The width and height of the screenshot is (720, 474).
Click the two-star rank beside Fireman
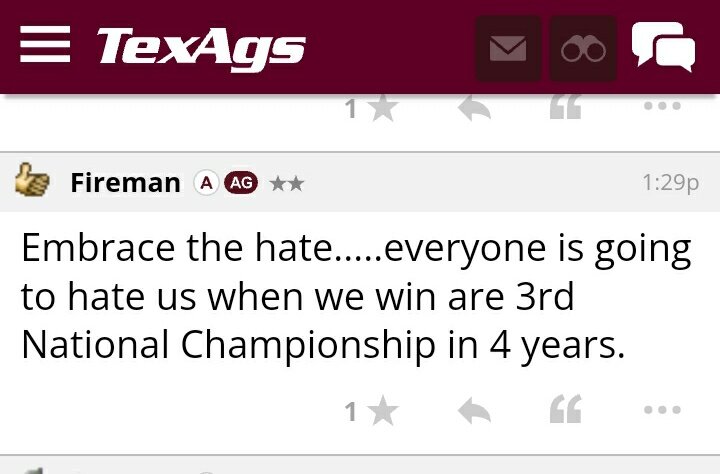click(x=287, y=183)
